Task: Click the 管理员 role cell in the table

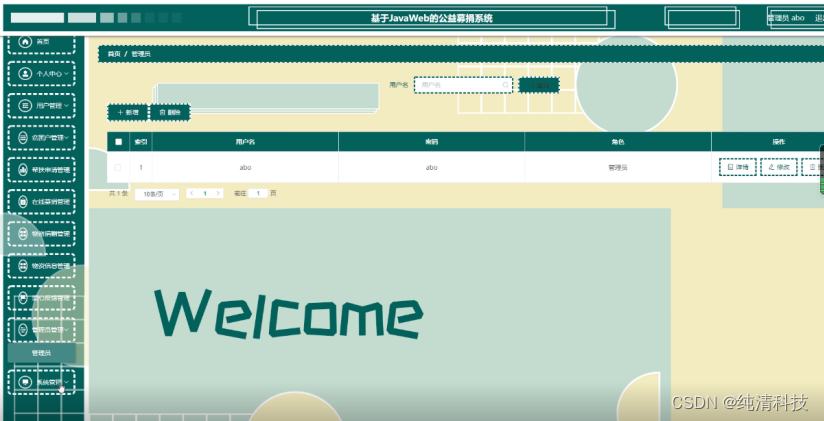Action: click(618, 168)
